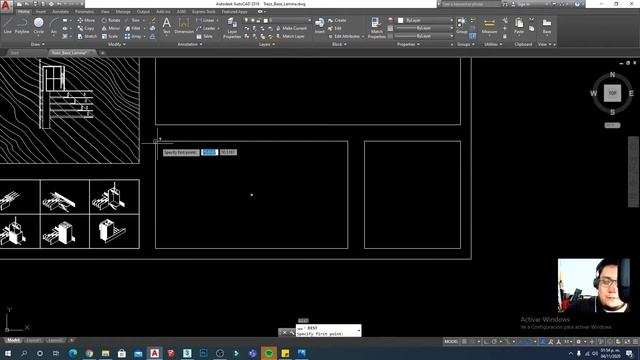Switch to the Output ribbon tab

[x=143, y=12]
